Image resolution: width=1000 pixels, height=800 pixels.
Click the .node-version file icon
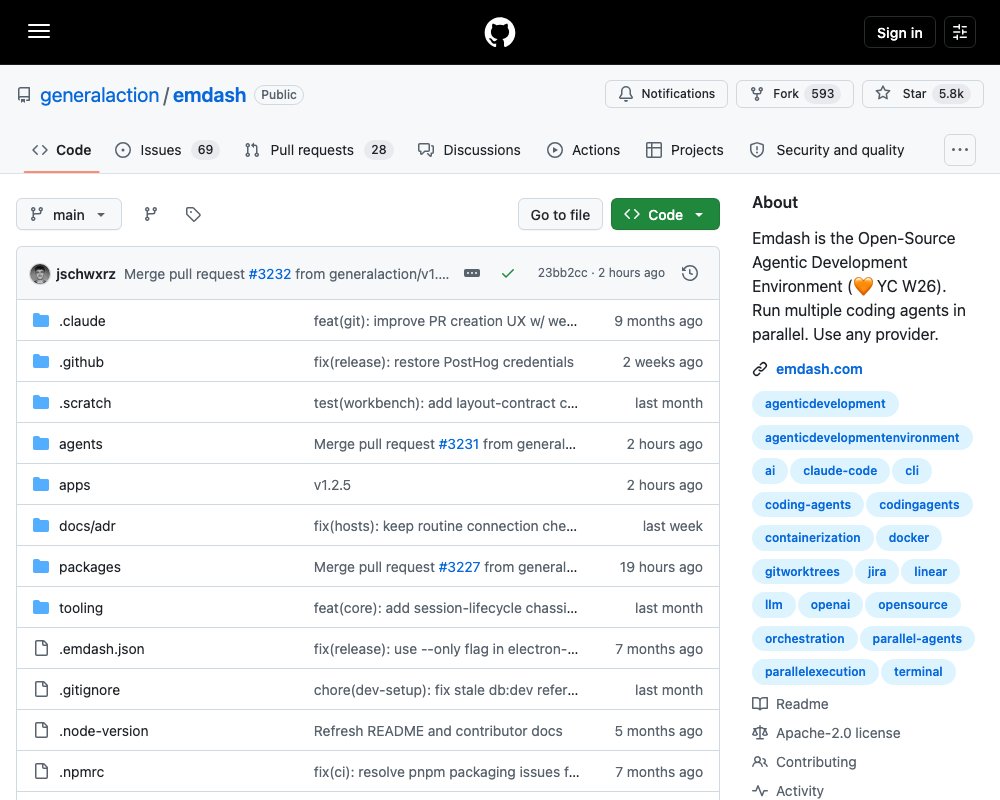(x=41, y=730)
